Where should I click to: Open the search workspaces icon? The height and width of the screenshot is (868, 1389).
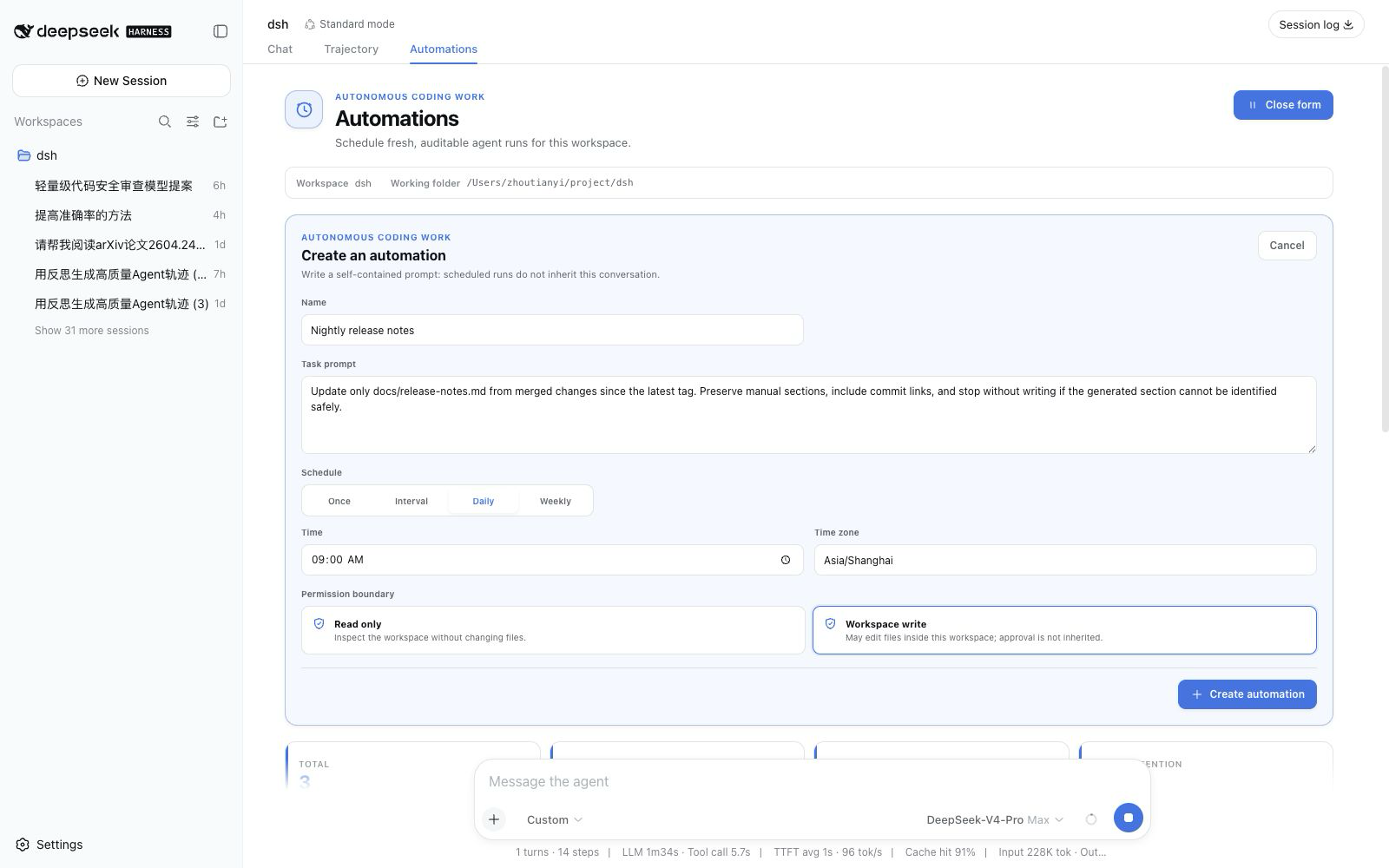point(165,122)
